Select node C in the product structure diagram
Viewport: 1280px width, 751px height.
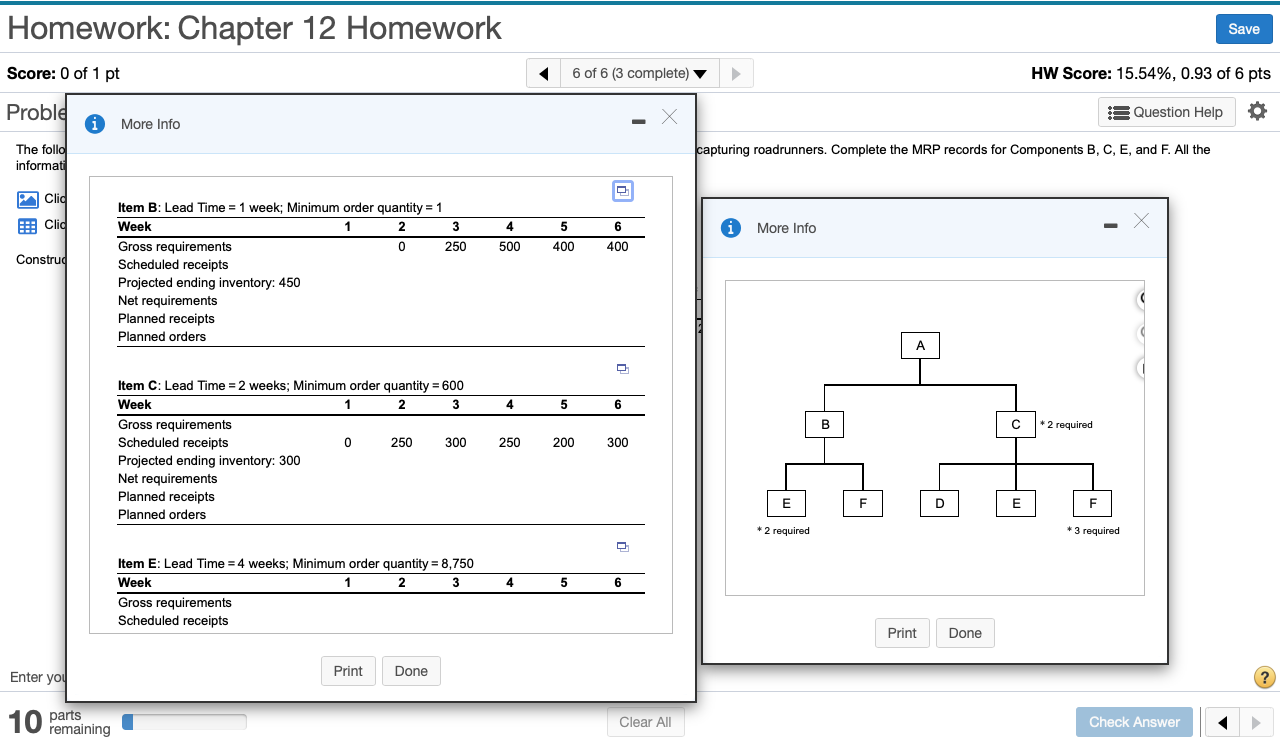pyautogui.click(x=1016, y=425)
